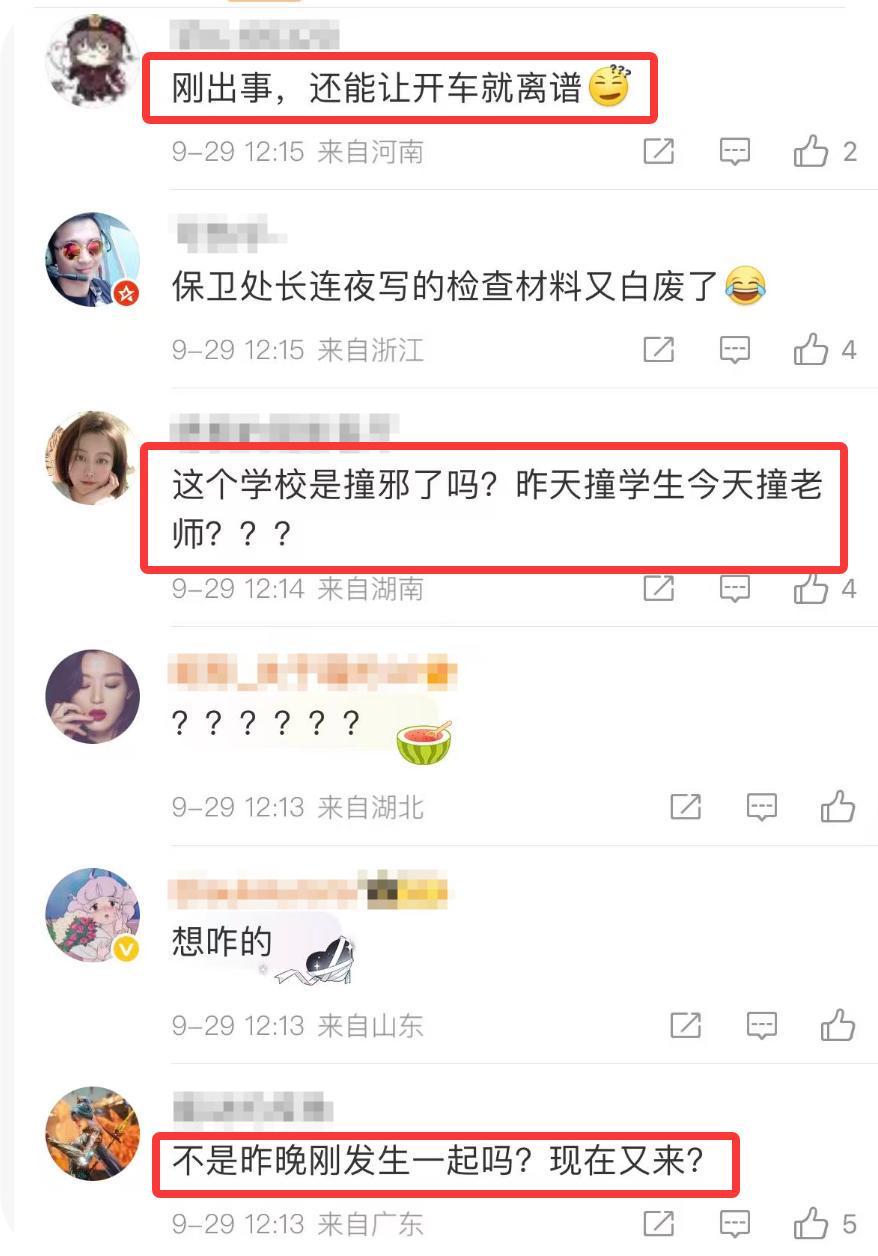Image resolution: width=878 pixels, height=1256 pixels.
Task: Repost the comment from 河南
Action: [658, 152]
